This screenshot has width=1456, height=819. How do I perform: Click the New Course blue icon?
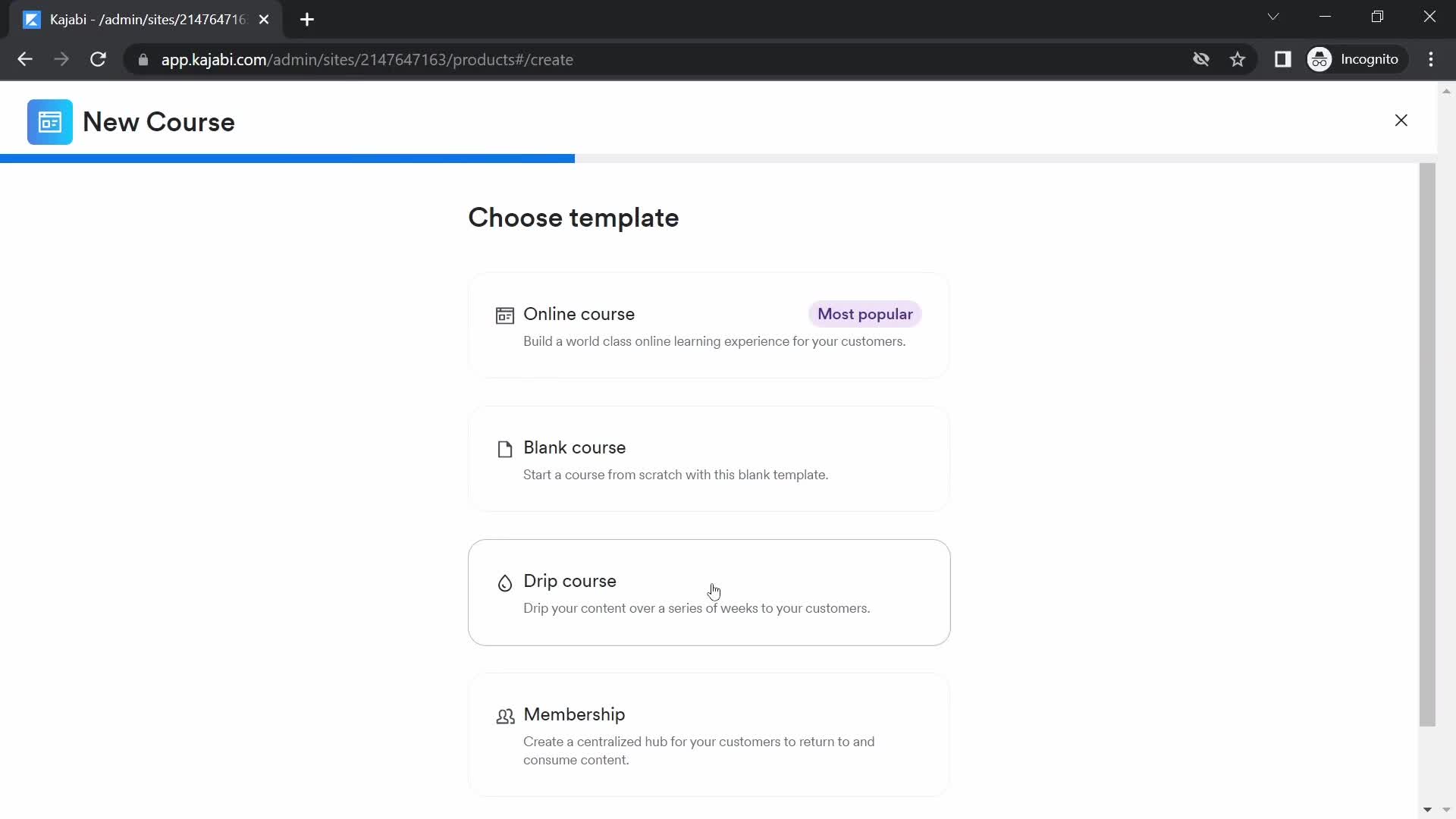(50, 122)
